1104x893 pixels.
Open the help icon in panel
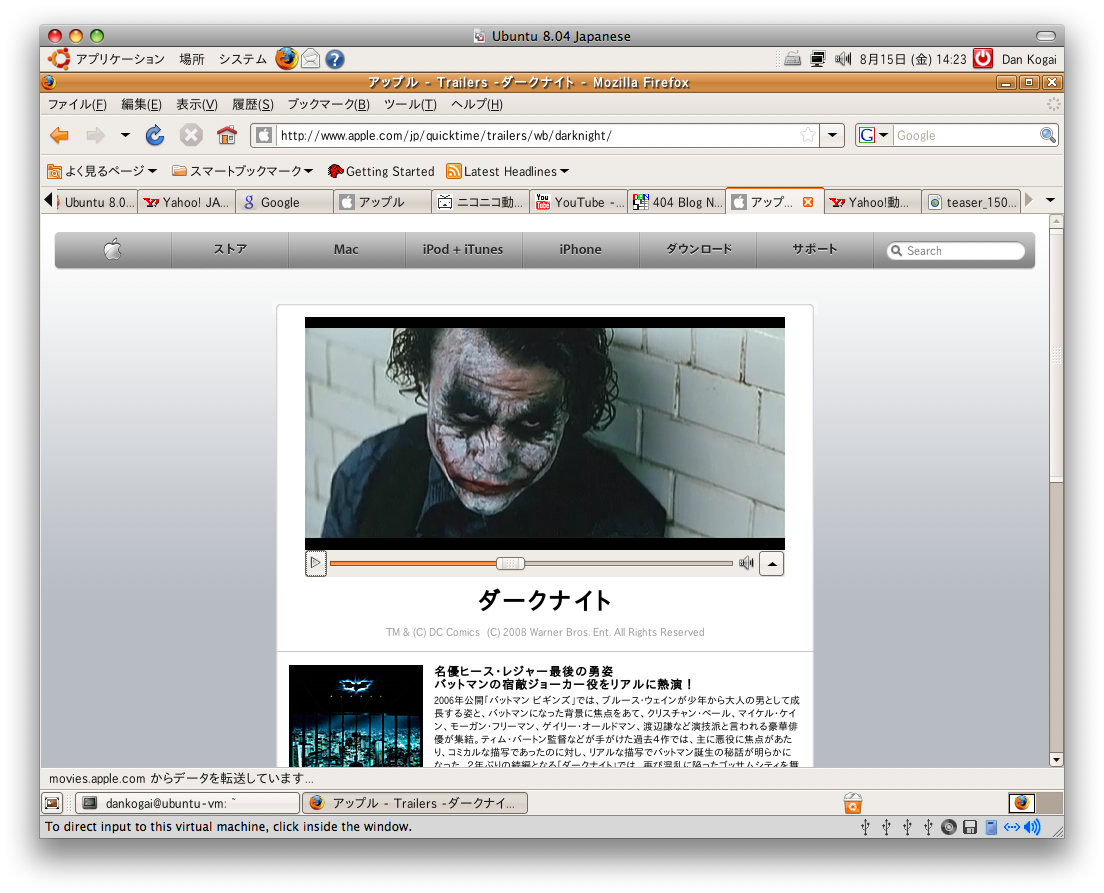point(335,59)
